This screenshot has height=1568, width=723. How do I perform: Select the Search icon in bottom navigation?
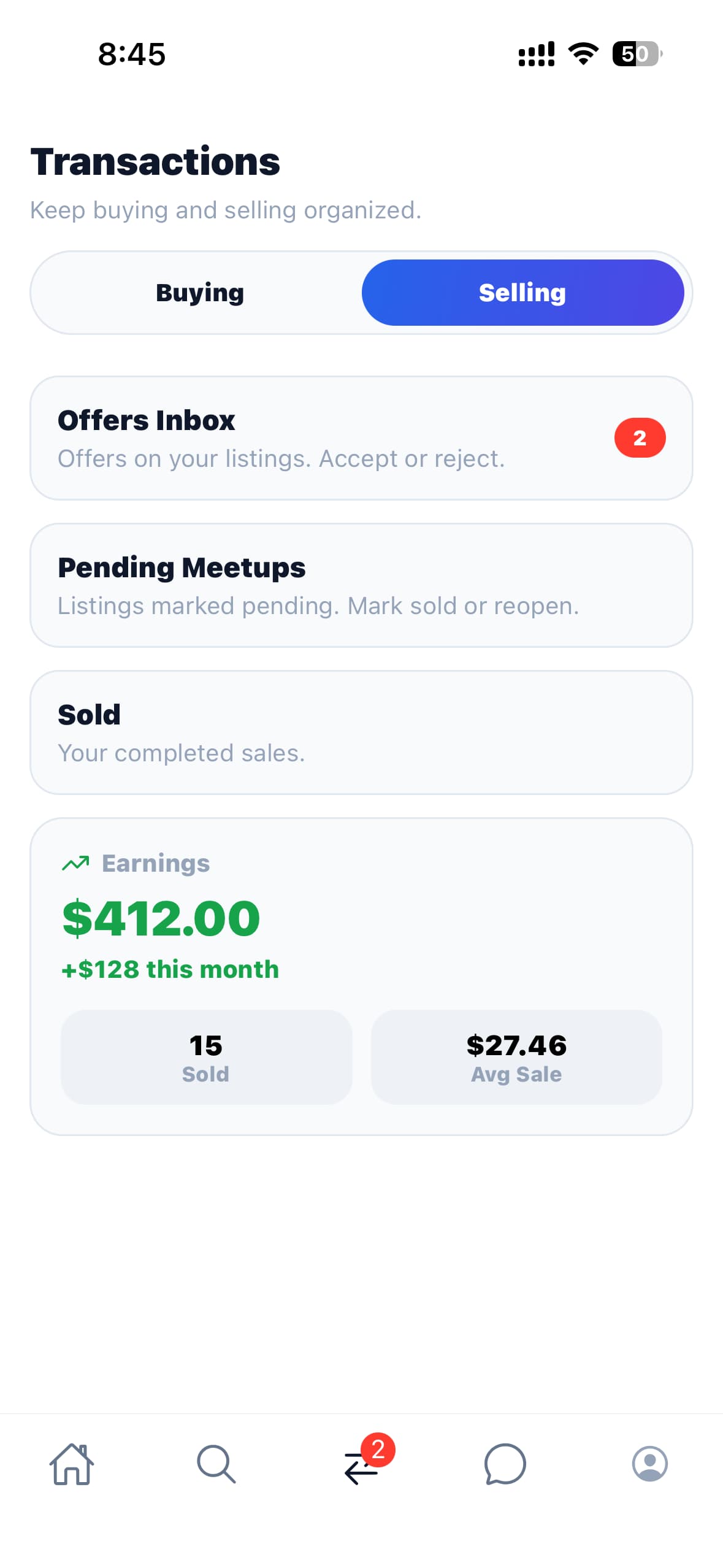pos(216,1465)
